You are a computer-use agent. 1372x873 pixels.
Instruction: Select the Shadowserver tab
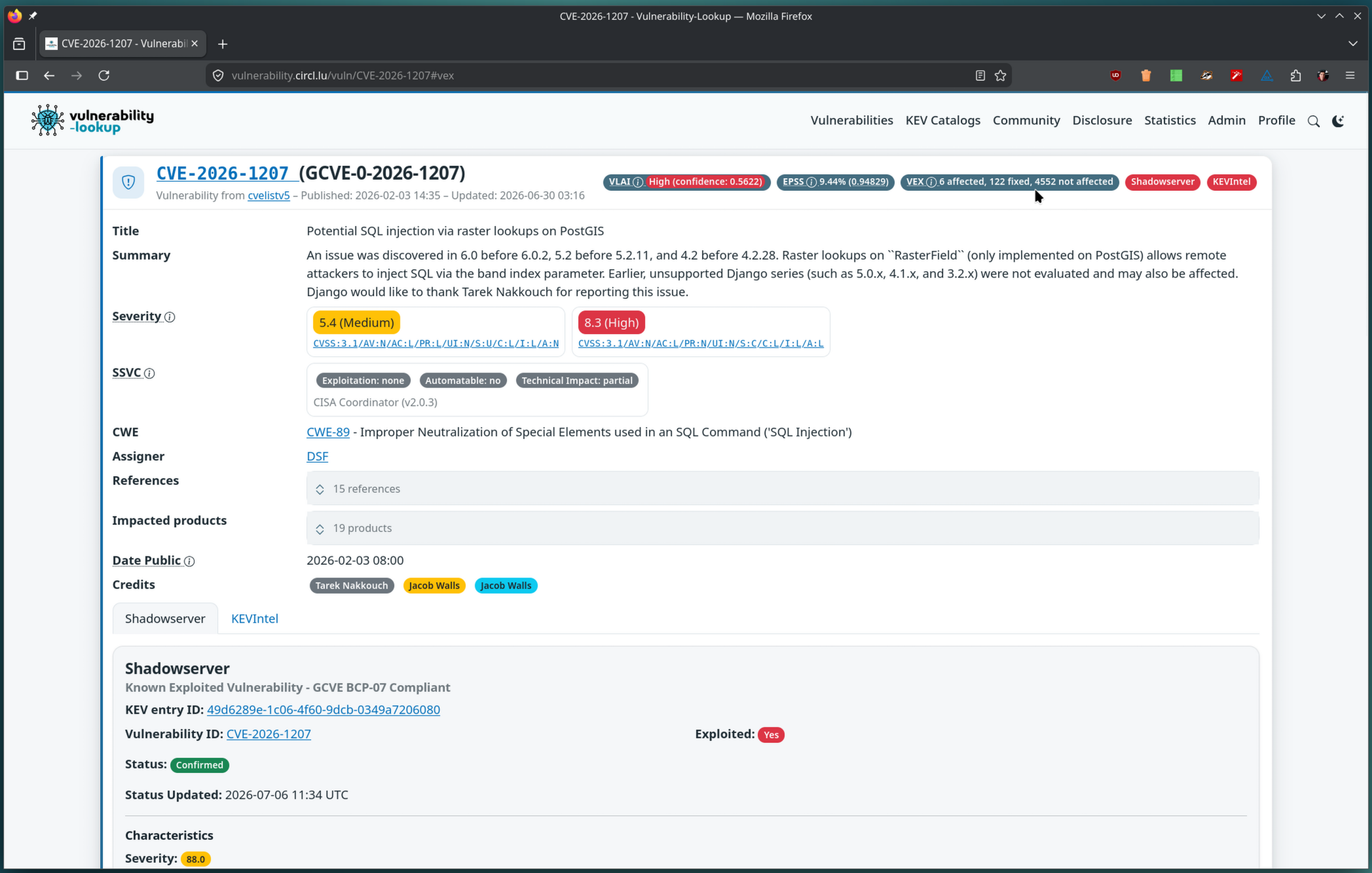point(165,619)
